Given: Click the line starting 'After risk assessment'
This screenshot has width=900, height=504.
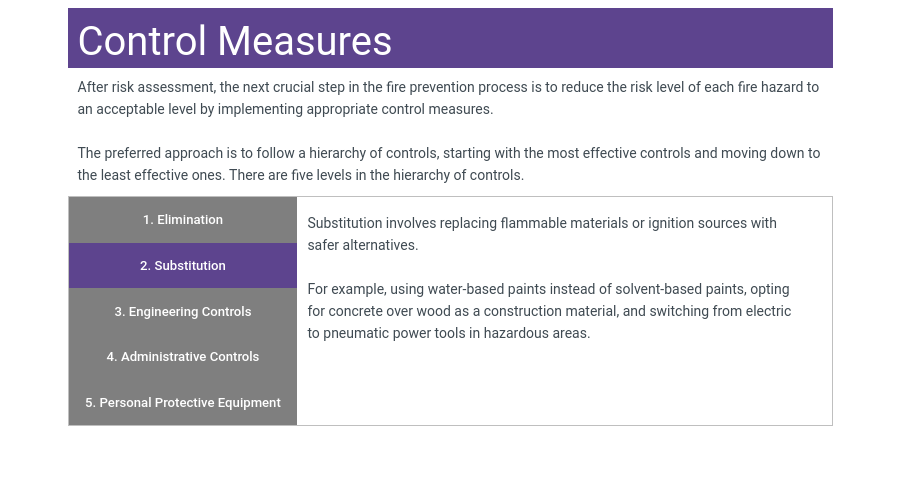Looking at the screenshot, I should coord(448,87).
